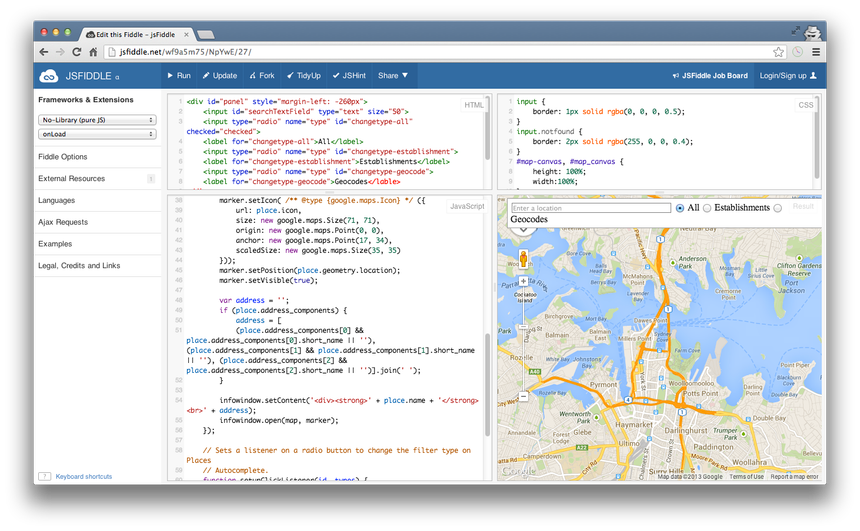
Task: Run the fiddle with the Run button
Action: pyautogui.click(x=179, y=75)
